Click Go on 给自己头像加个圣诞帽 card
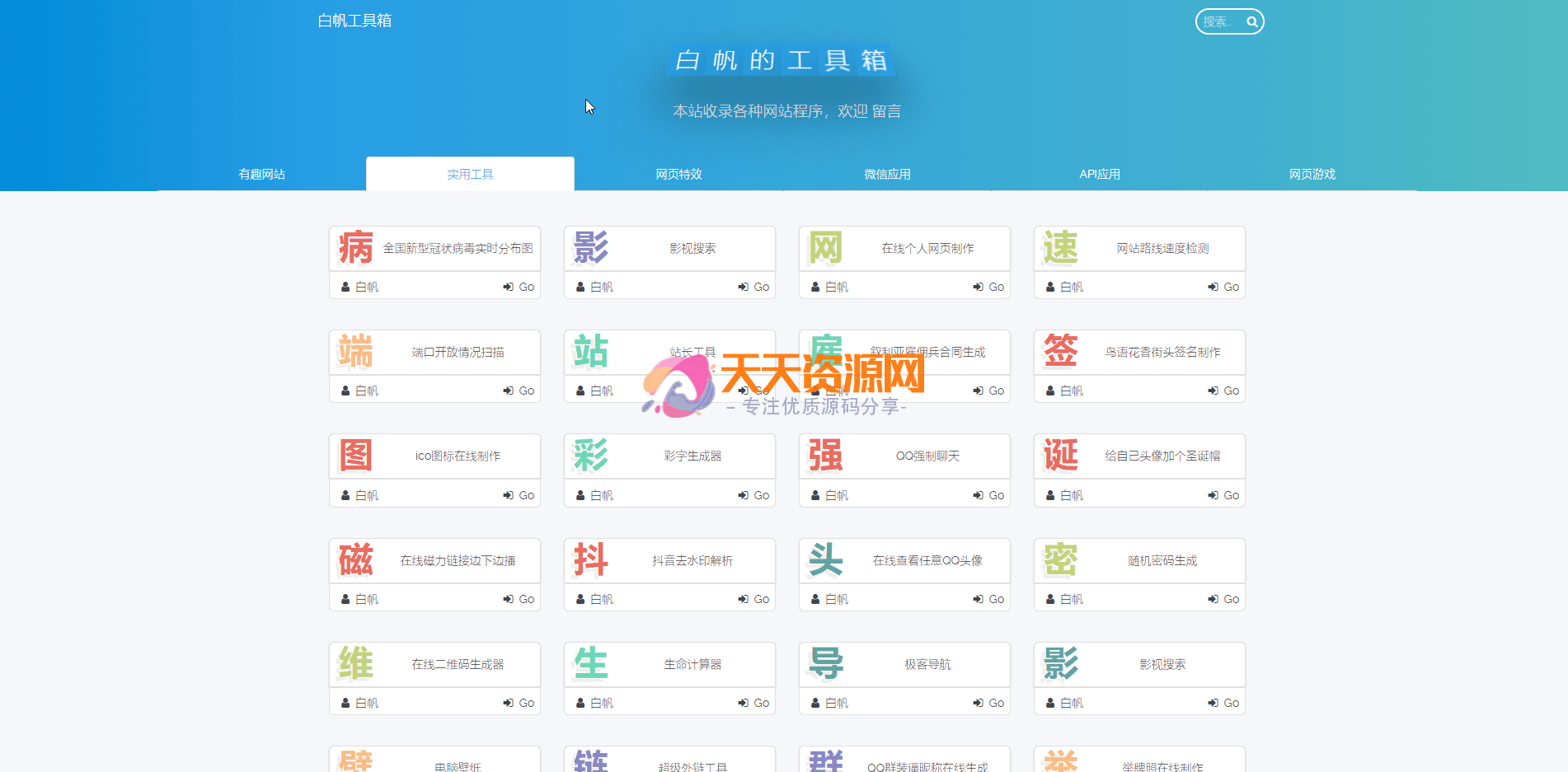This screenshot has width=1568, height=772. [x=1223, y=495]
